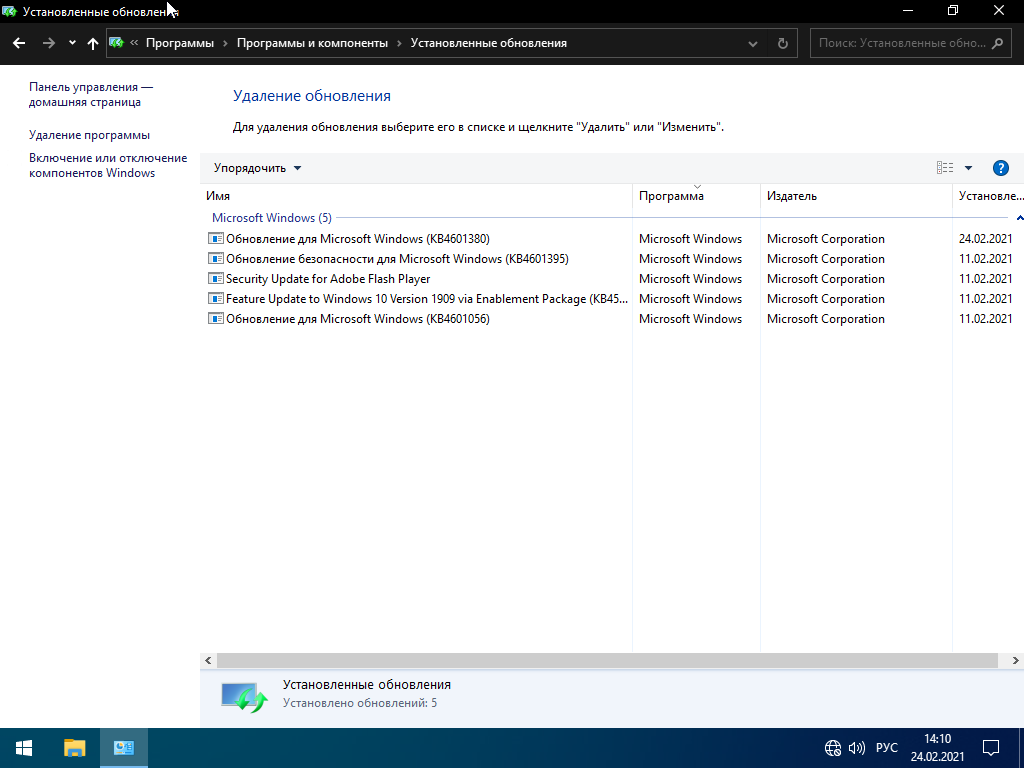
Task: Open Удаление программы link
Action: 89,135
